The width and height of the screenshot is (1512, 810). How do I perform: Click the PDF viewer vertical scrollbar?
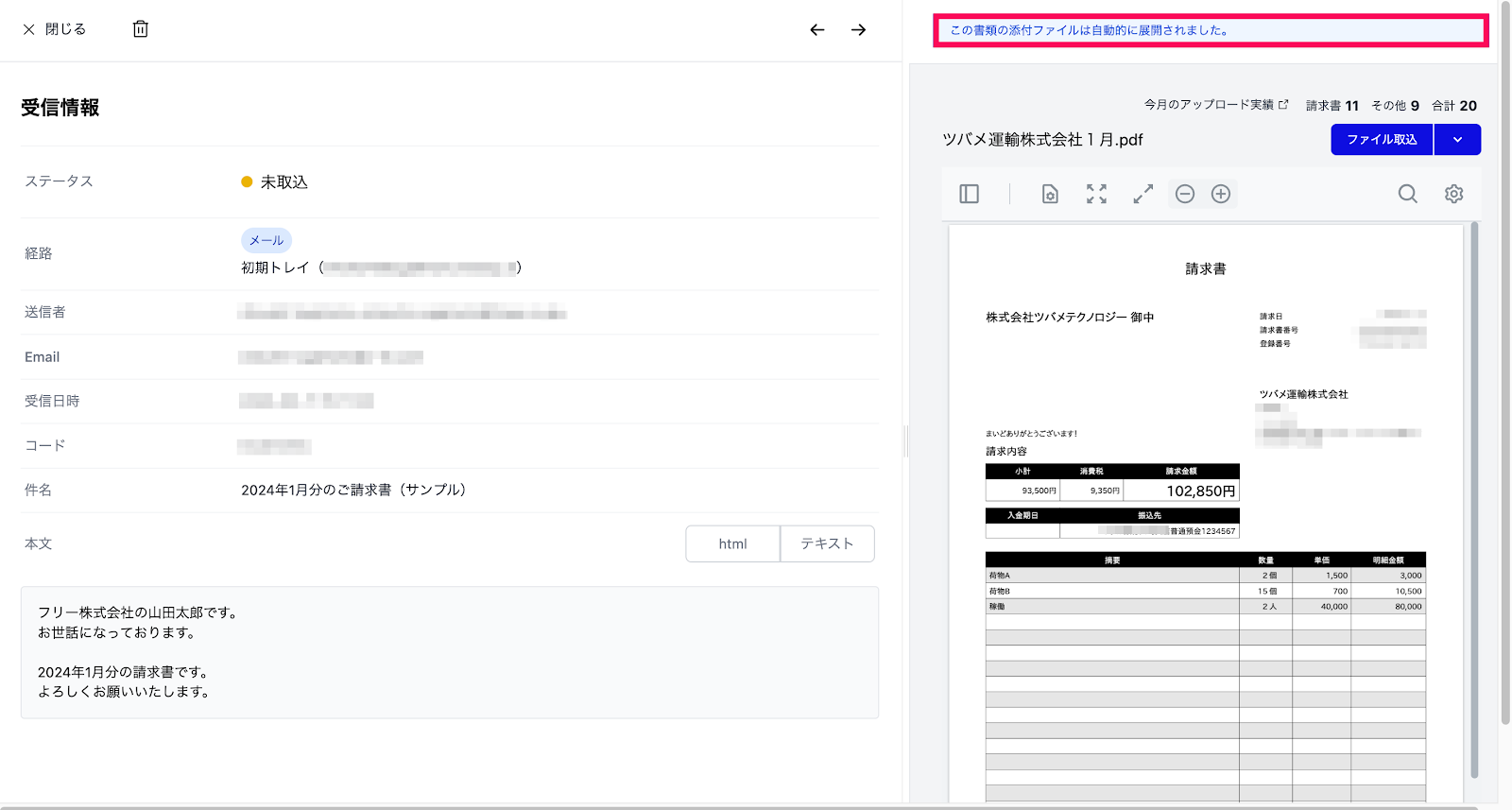coord(1474,501)
